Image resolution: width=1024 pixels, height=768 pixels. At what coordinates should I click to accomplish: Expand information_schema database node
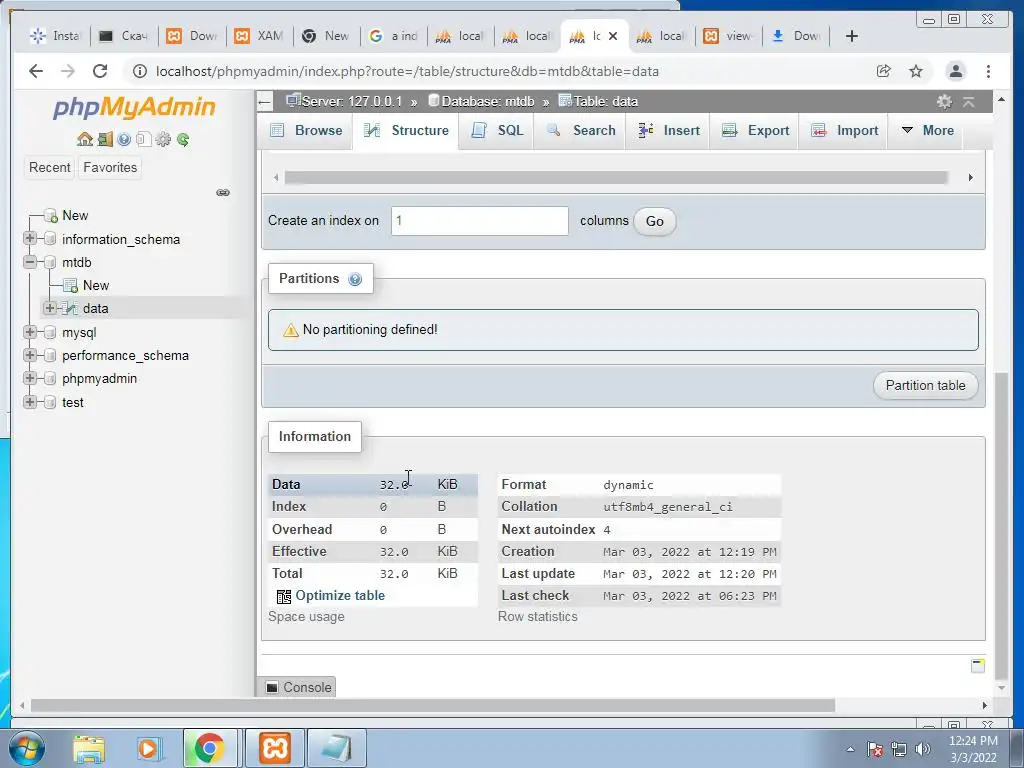[x=29, y=238]
